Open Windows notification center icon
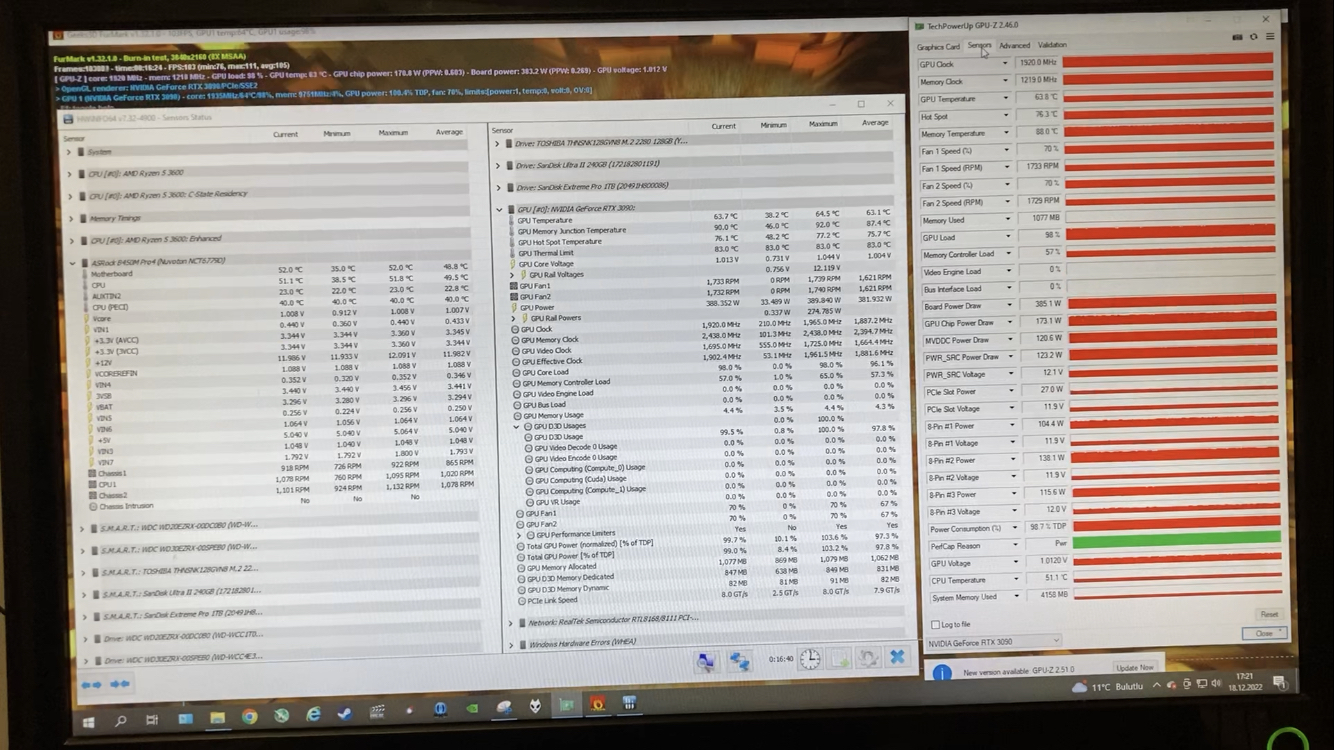 click(x=1280, y=682)
